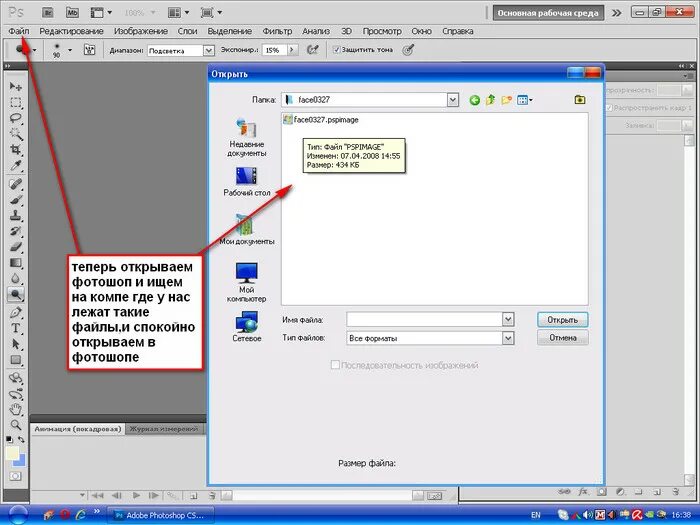Viewport: 700px width, 525px height.
Task: Select the Brush tool
Action: (x=16, y=200)
